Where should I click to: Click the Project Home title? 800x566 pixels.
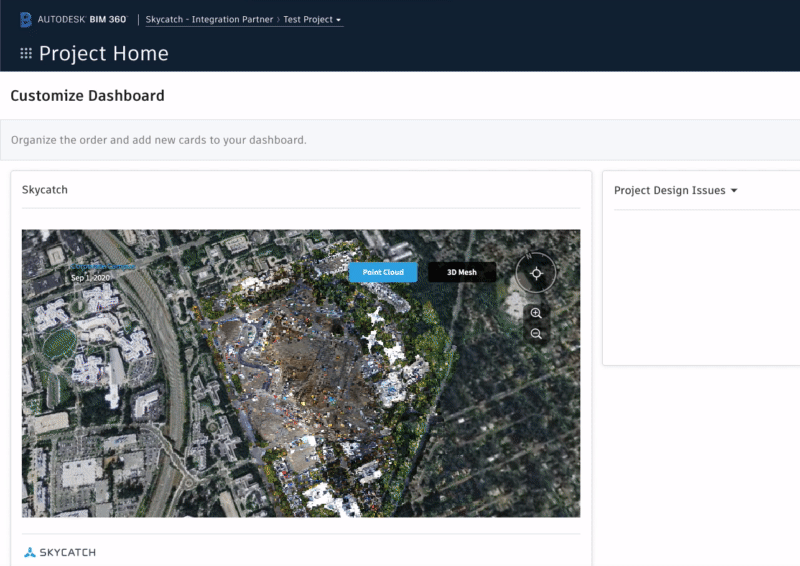coord(104,54)
